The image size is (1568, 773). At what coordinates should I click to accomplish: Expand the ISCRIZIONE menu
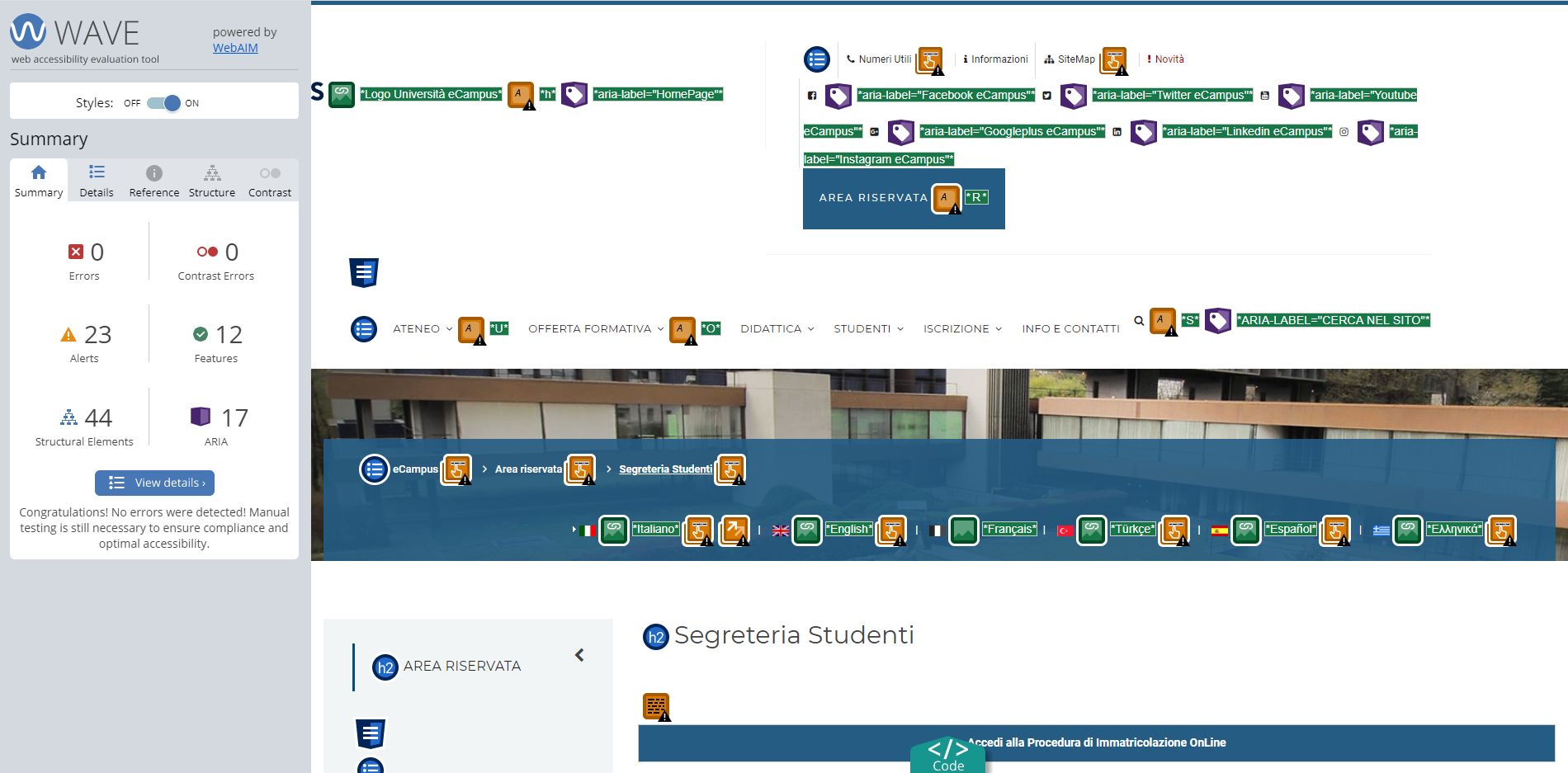coord(962,328)
